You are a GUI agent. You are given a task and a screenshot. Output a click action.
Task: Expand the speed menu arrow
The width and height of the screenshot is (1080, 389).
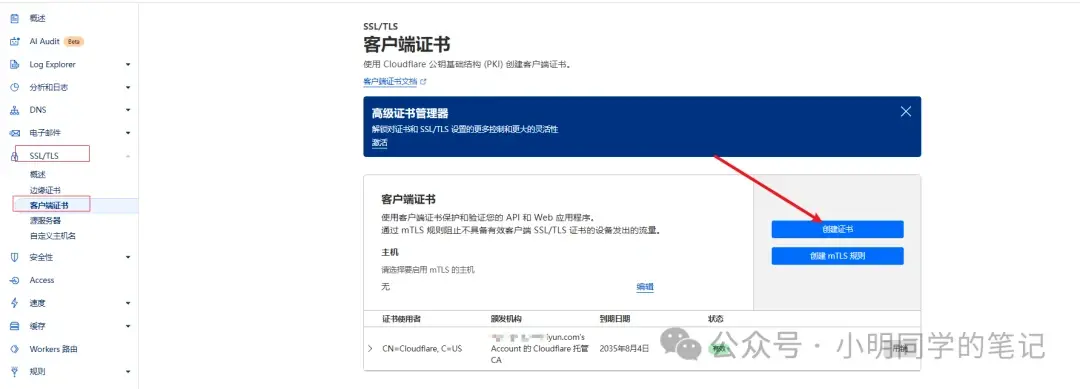pos(128,303)
